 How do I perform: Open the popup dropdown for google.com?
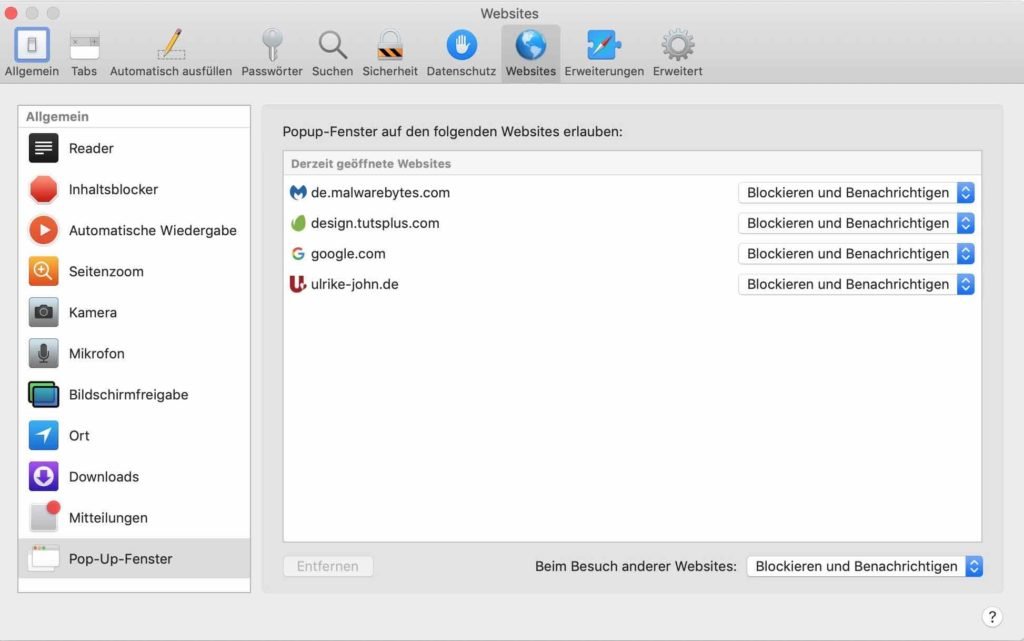855,253
